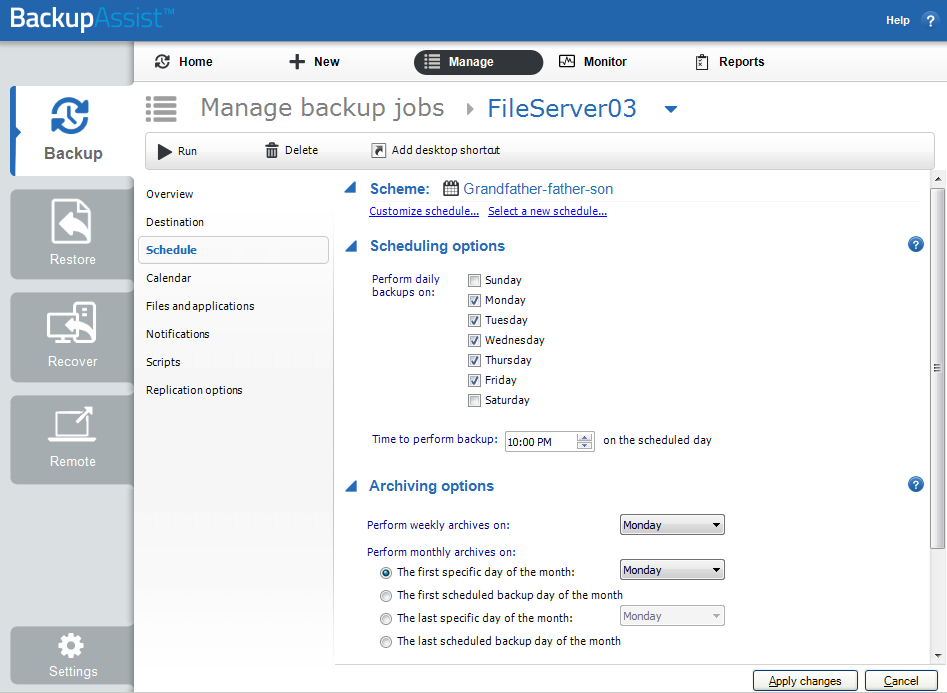The width and height of the screenshot is (947, 693).
Task: Click Apply changes button
Action: [805, 681]
